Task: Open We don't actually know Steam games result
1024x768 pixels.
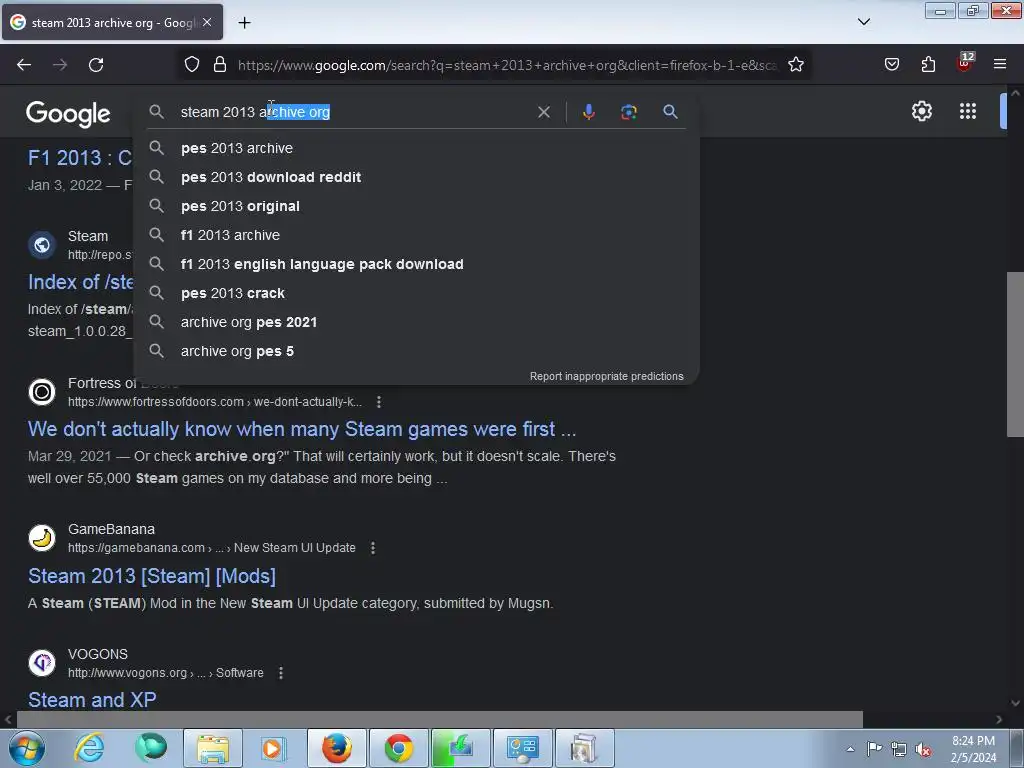Action: [302, 429]
